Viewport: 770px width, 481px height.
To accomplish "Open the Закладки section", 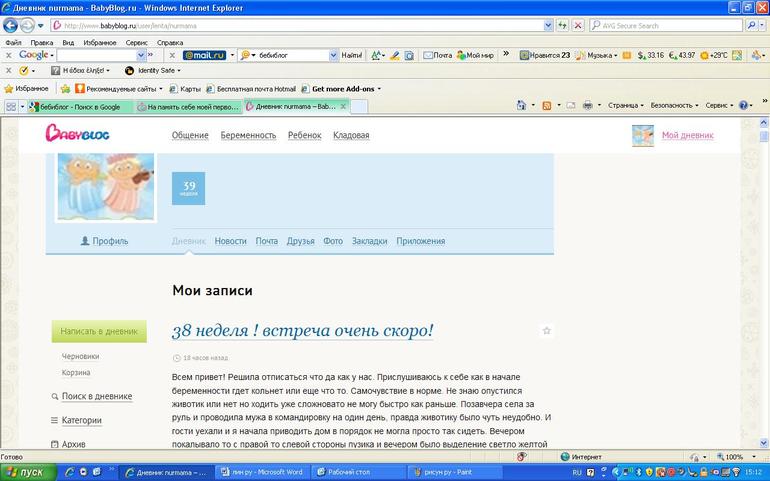I will pos(369,241).
